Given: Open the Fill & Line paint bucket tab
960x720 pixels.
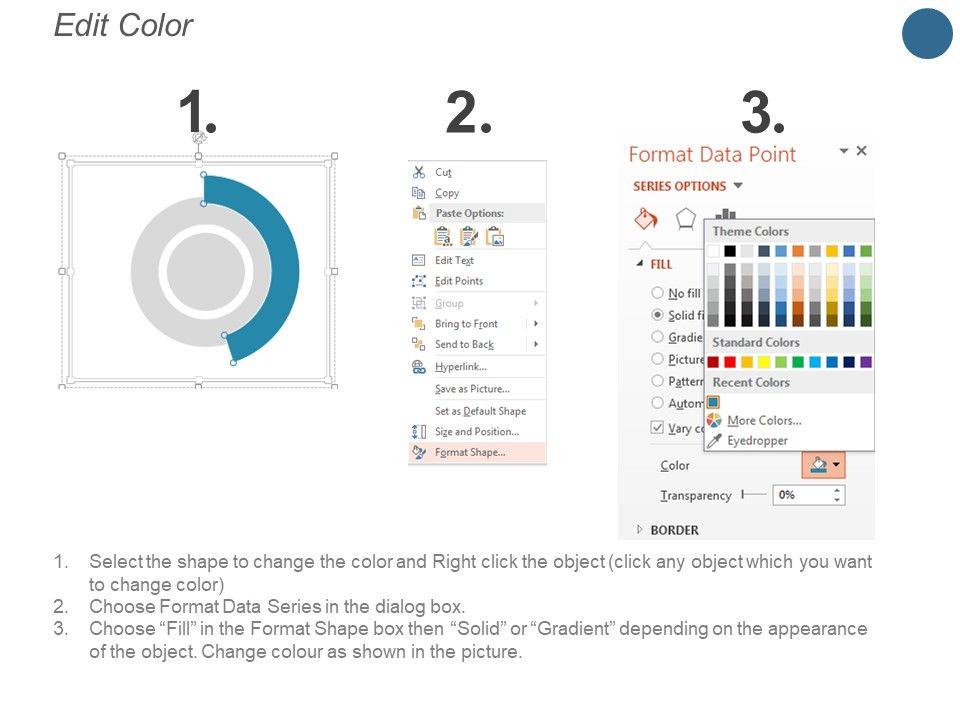Looking at the screenshot, I should 647,218.
